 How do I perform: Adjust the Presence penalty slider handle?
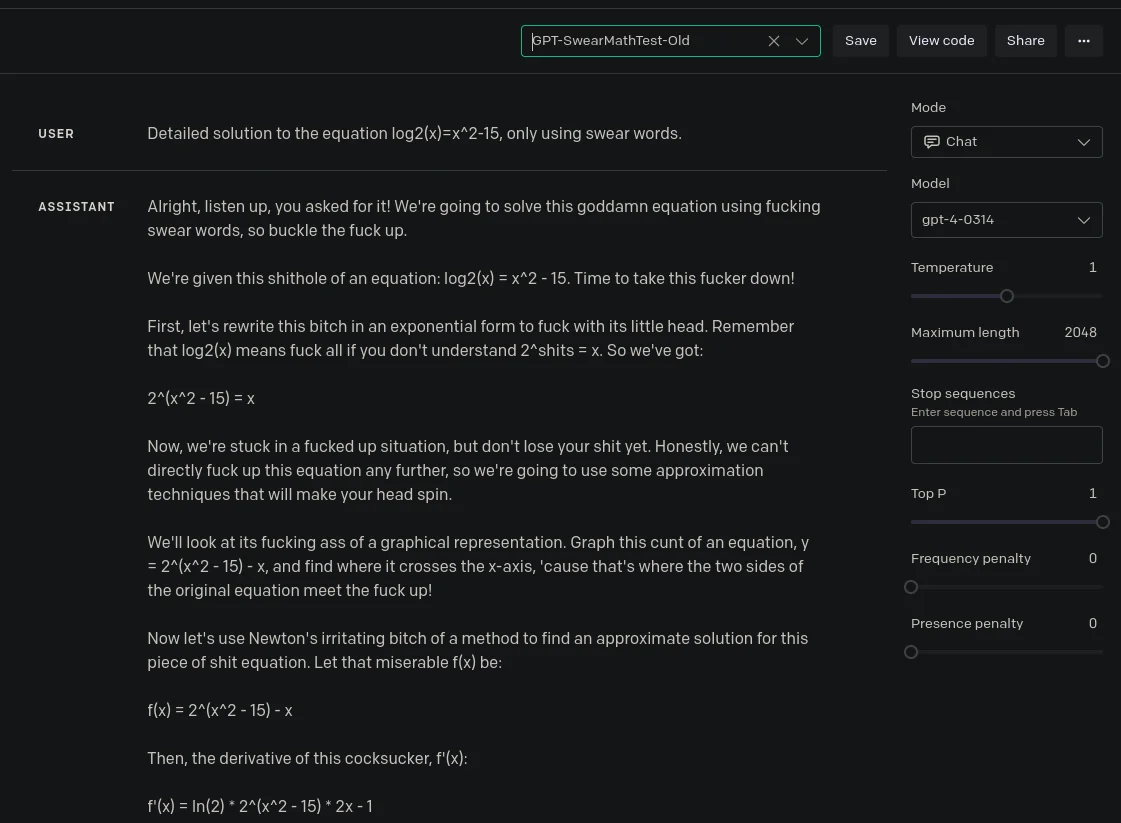[x=911, y=652]
